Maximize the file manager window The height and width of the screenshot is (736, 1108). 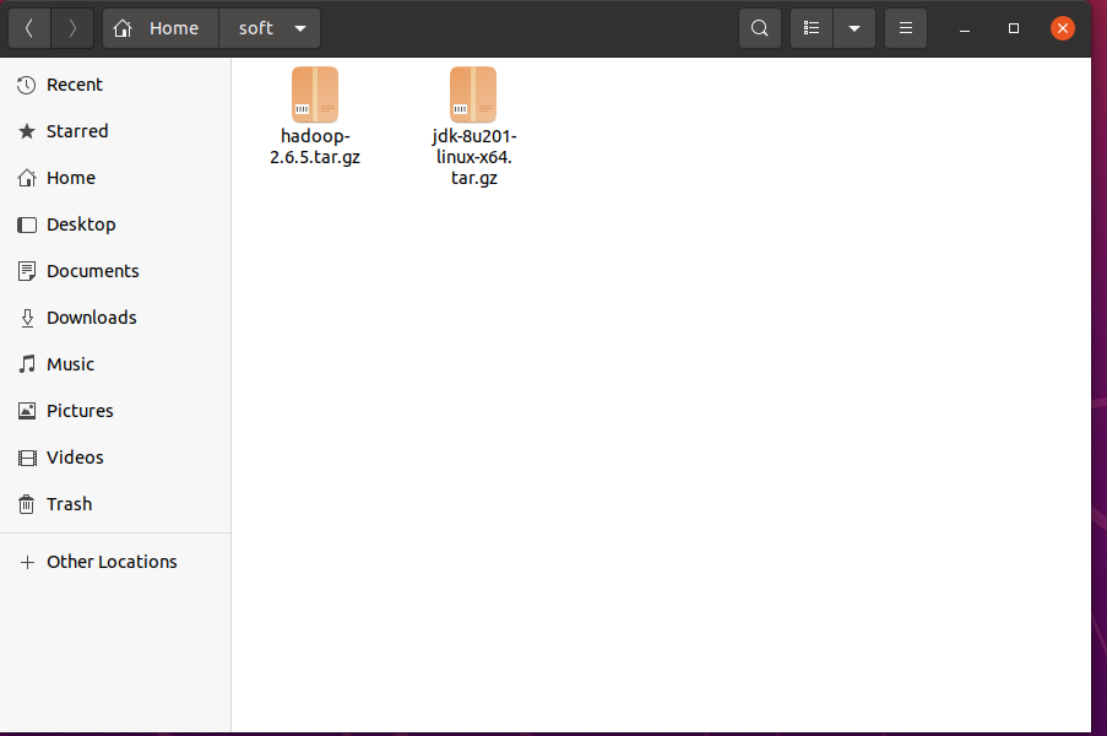(1013, 28)
